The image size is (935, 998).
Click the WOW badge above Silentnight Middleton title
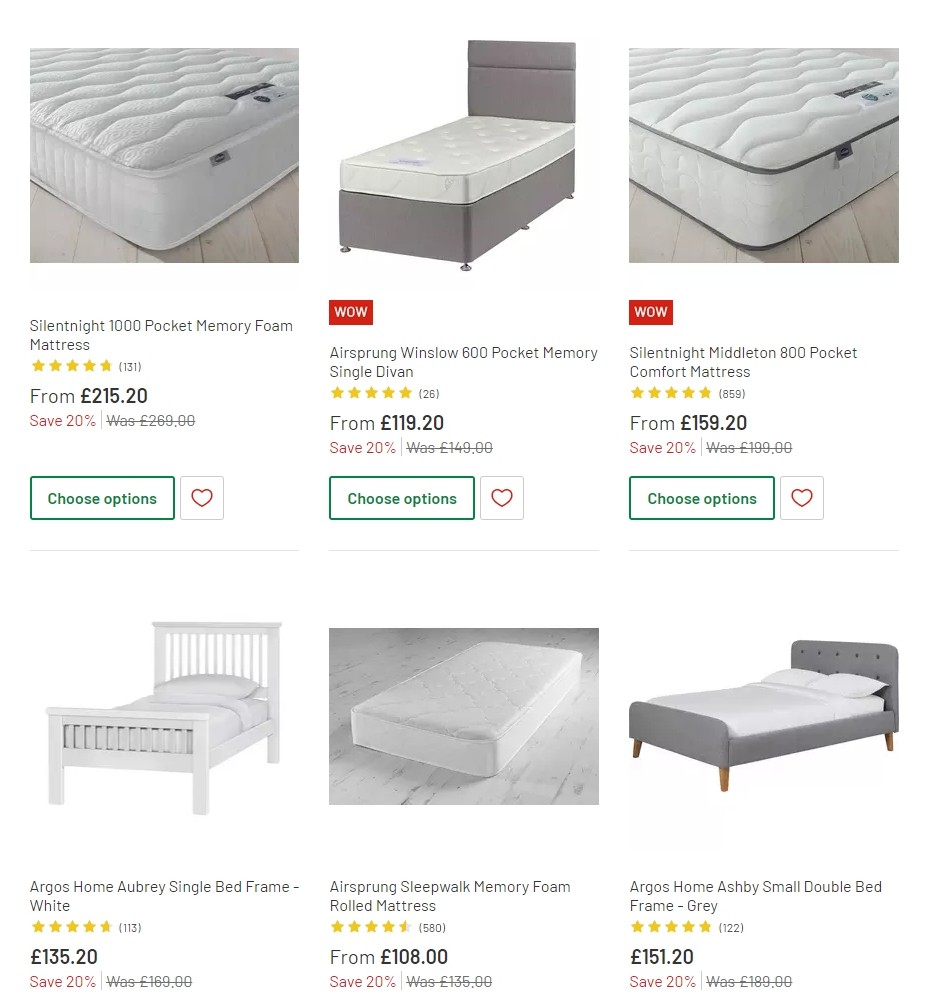pyautogui.click(x=650, y=312)
